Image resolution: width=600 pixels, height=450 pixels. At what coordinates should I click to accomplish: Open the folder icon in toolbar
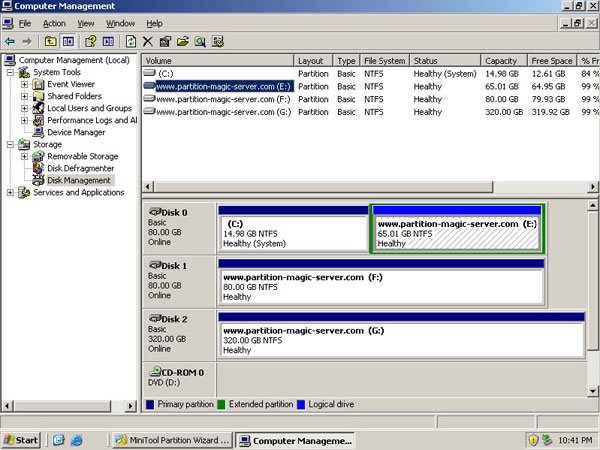pyautogui.click(x=183, y=41)
